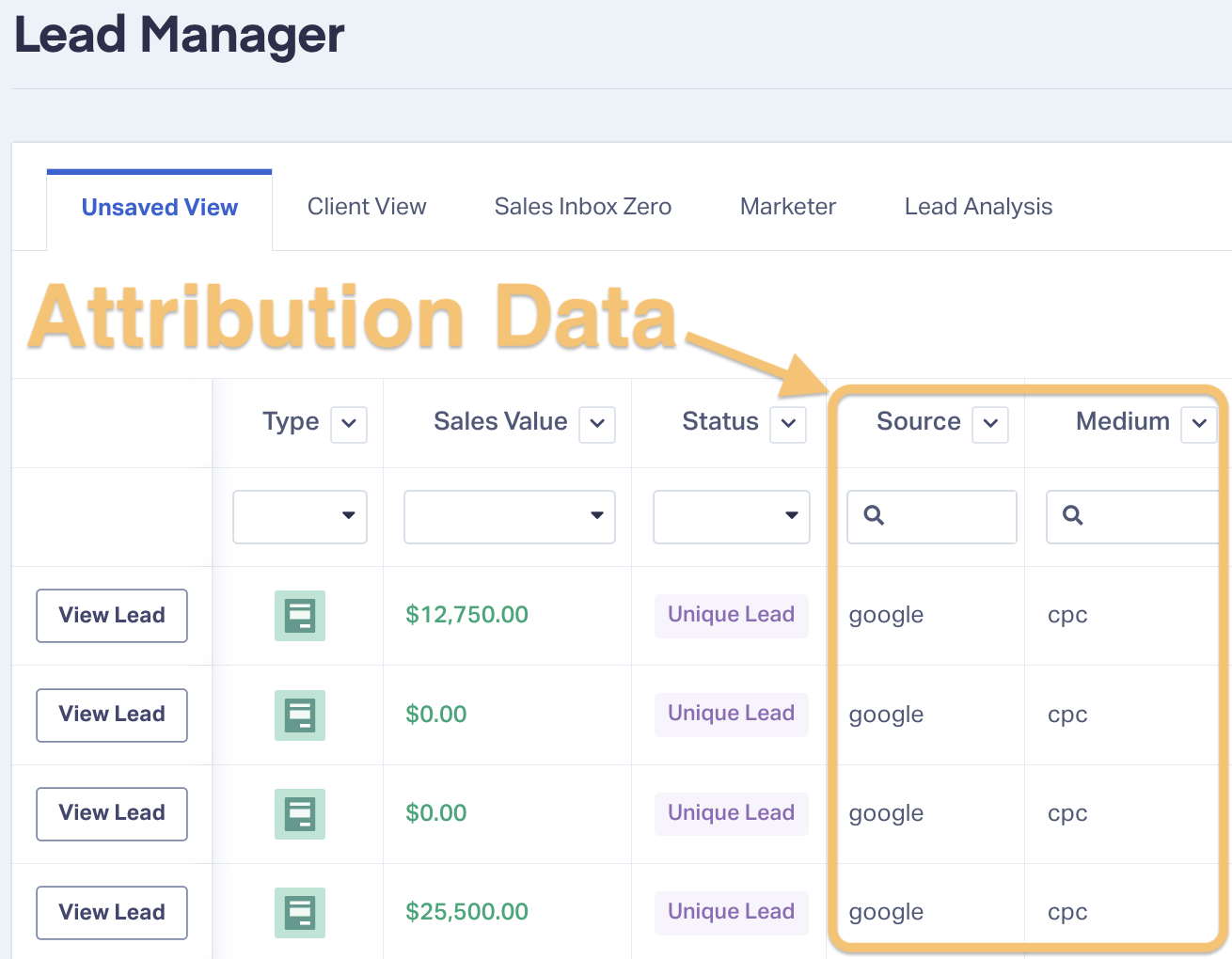Click cpc medium in the $25,500.00 row
The width and height of the screenshot is (1232, 959).
tap(1067, 913)
